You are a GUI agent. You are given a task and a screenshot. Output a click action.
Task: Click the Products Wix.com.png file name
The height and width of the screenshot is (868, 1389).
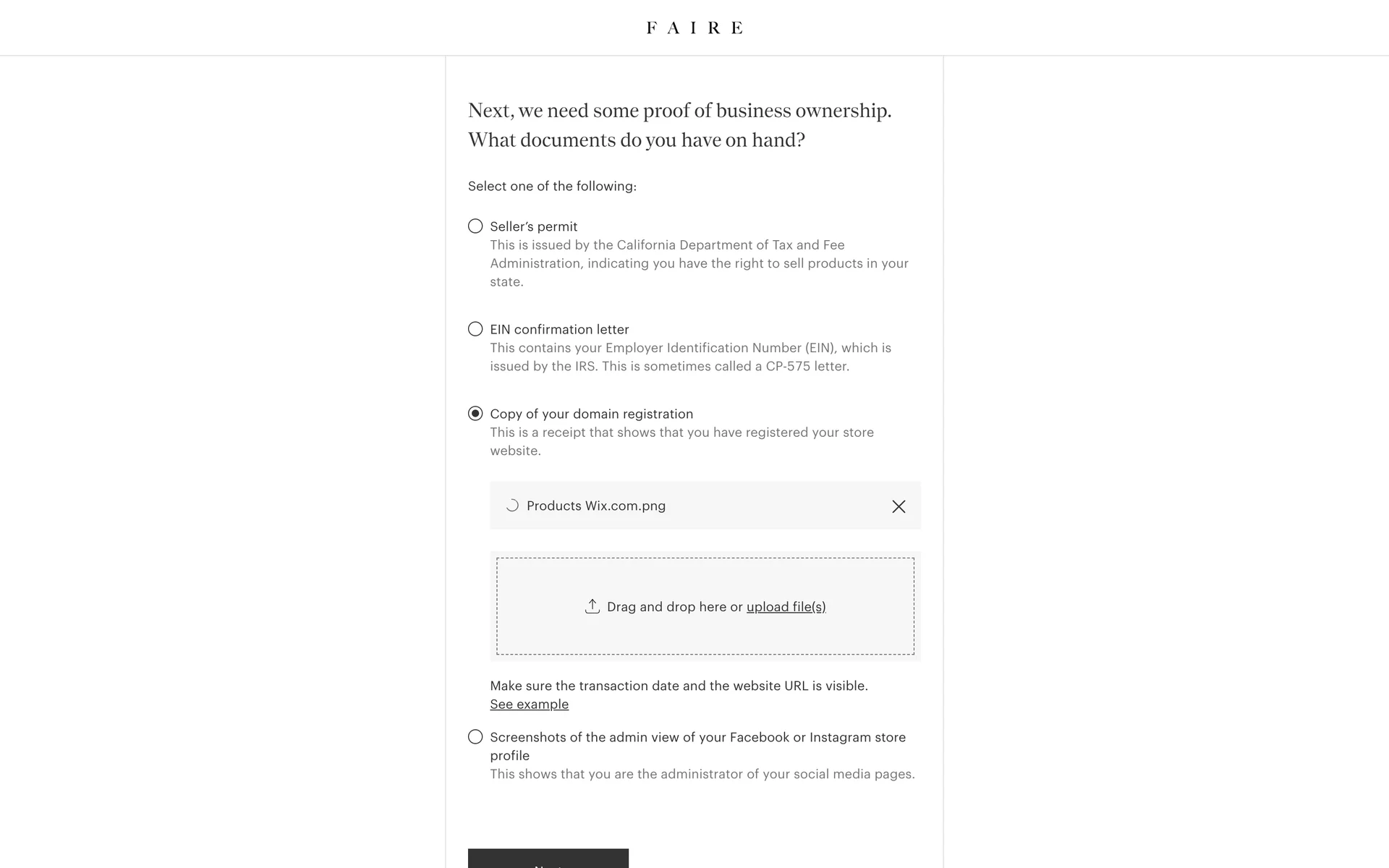595,506
